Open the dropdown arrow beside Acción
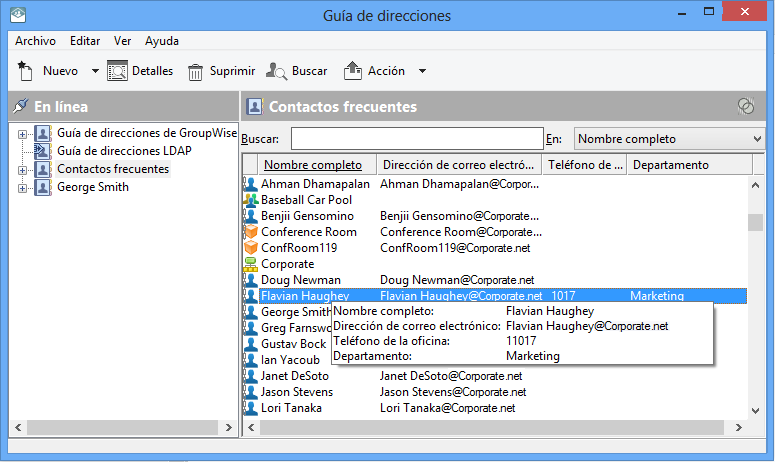775x462 pixels. (x=422, y=71)
